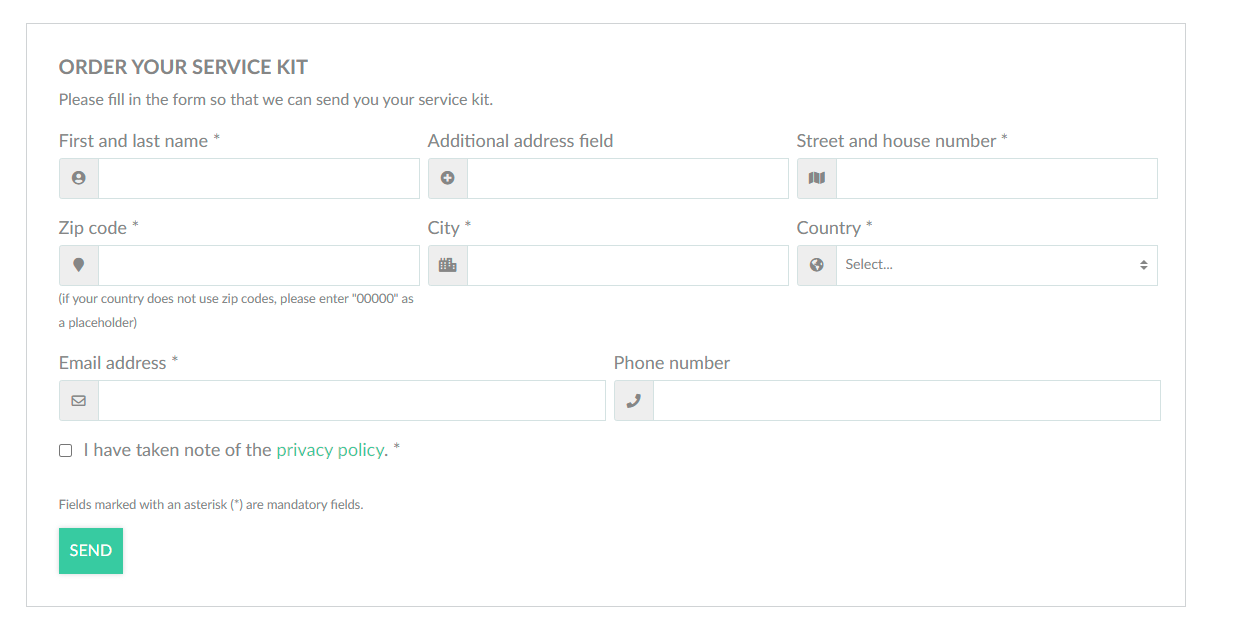
Task: Open the Country Select... dropdown
Action: click(997, 265)
